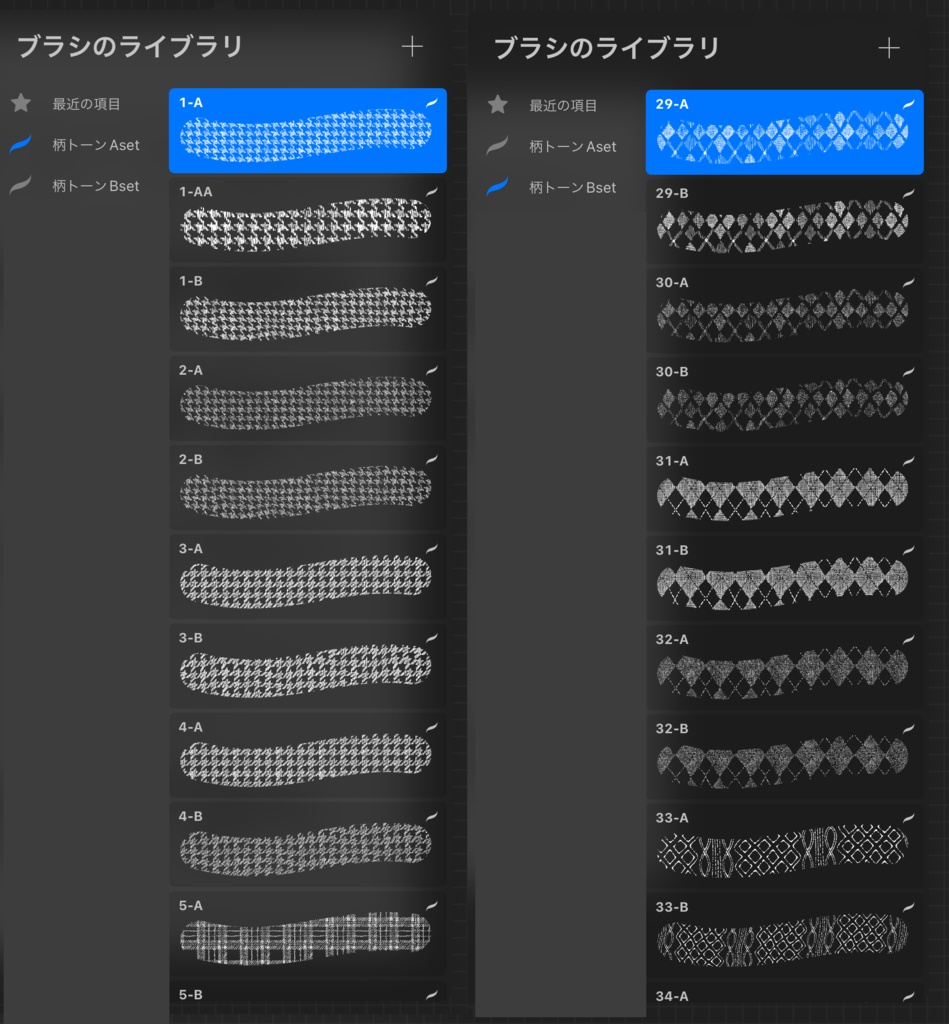Select the argyle brush 32-B
Viewport: 949px width, 1024px height.
[x=783, y=758]
